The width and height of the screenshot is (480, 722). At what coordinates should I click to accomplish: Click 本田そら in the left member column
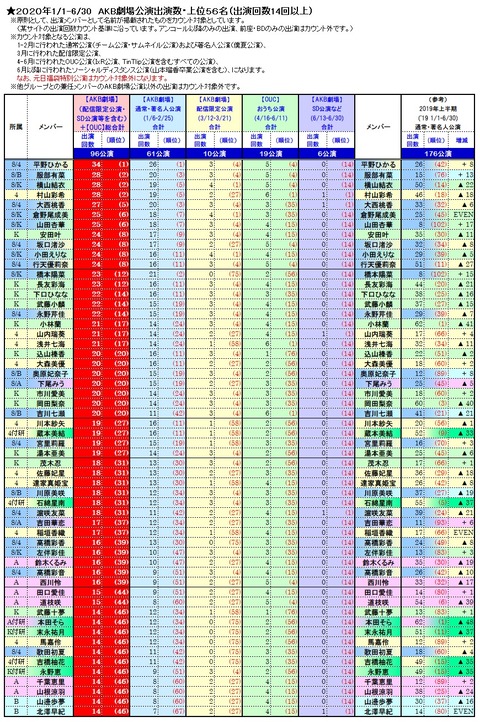50,623
